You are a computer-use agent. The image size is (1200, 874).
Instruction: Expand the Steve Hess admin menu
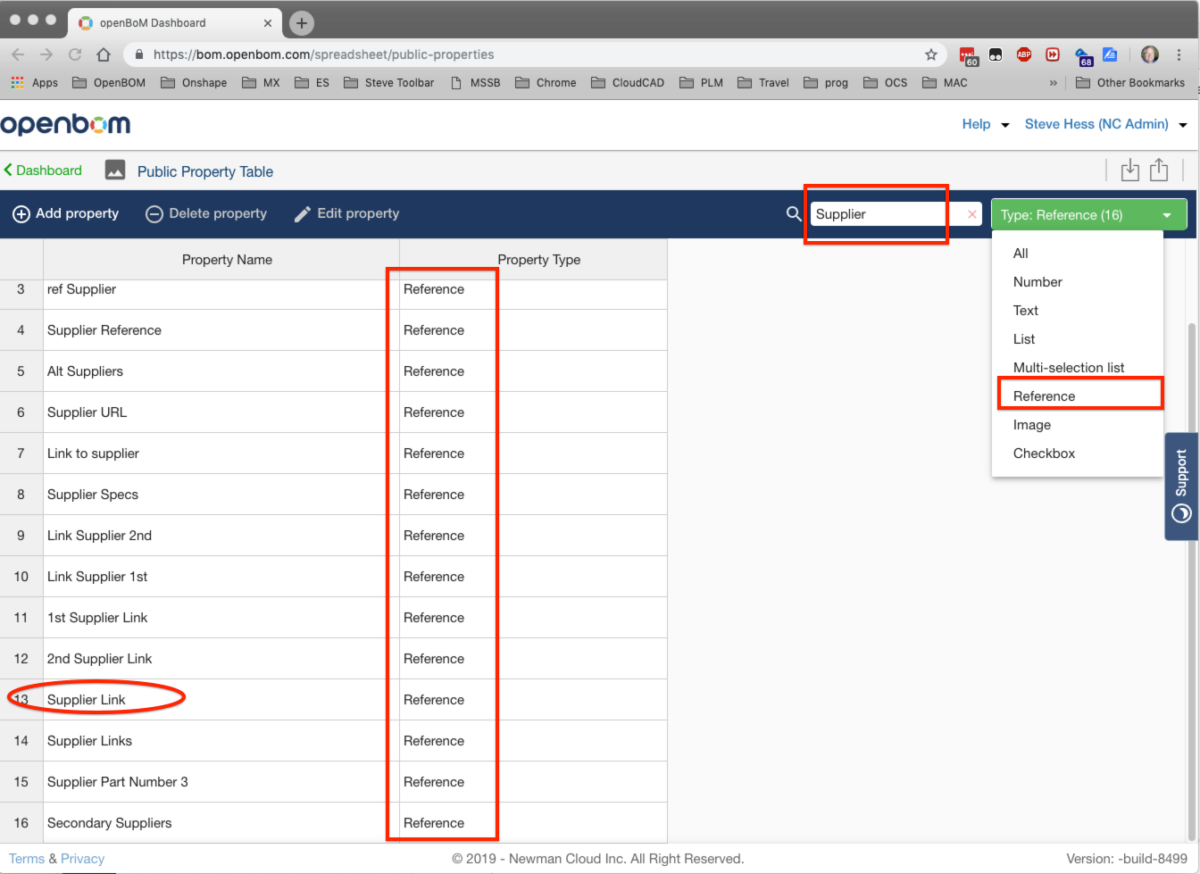click(x=1096, y=124)
